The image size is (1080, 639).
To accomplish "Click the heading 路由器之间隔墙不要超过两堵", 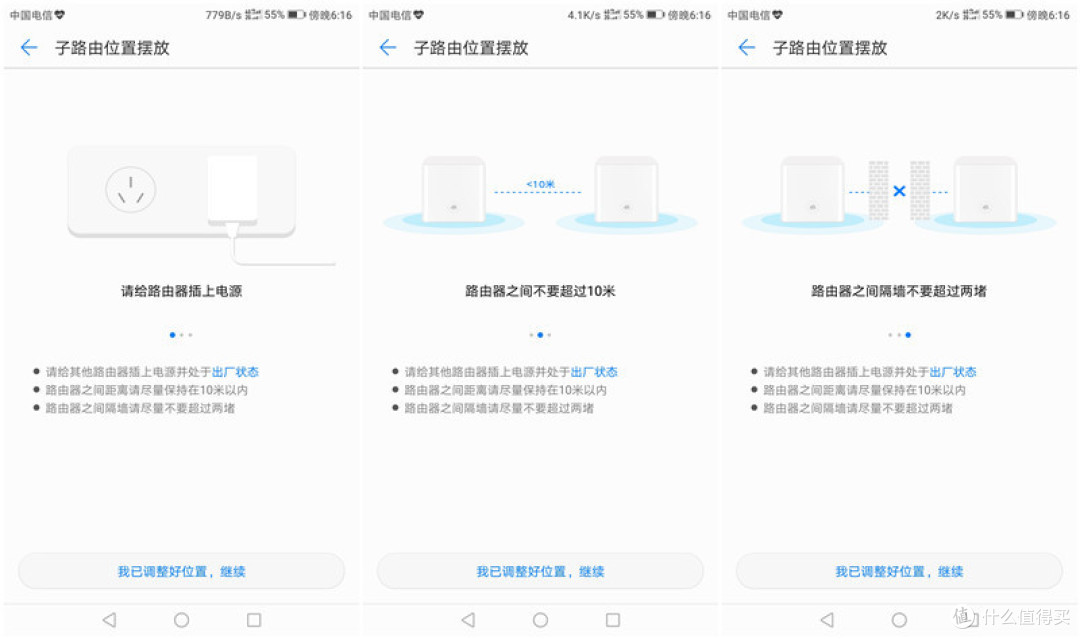I will [x=899, y=291].
